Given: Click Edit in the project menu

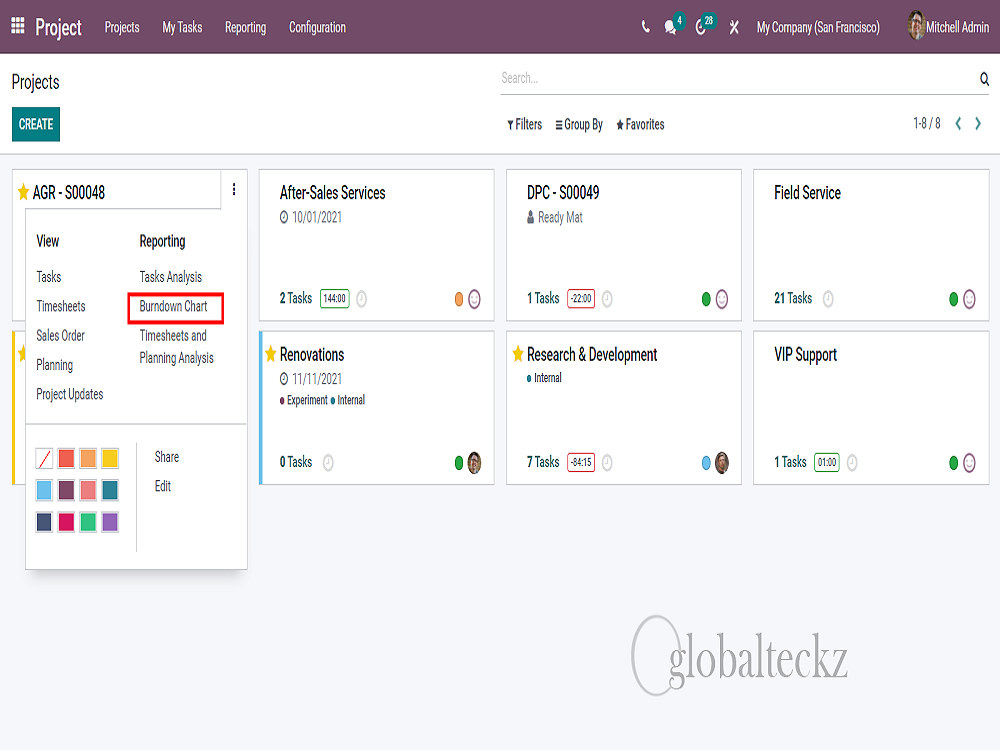Looking at the screenshot, I should point(163,486).
